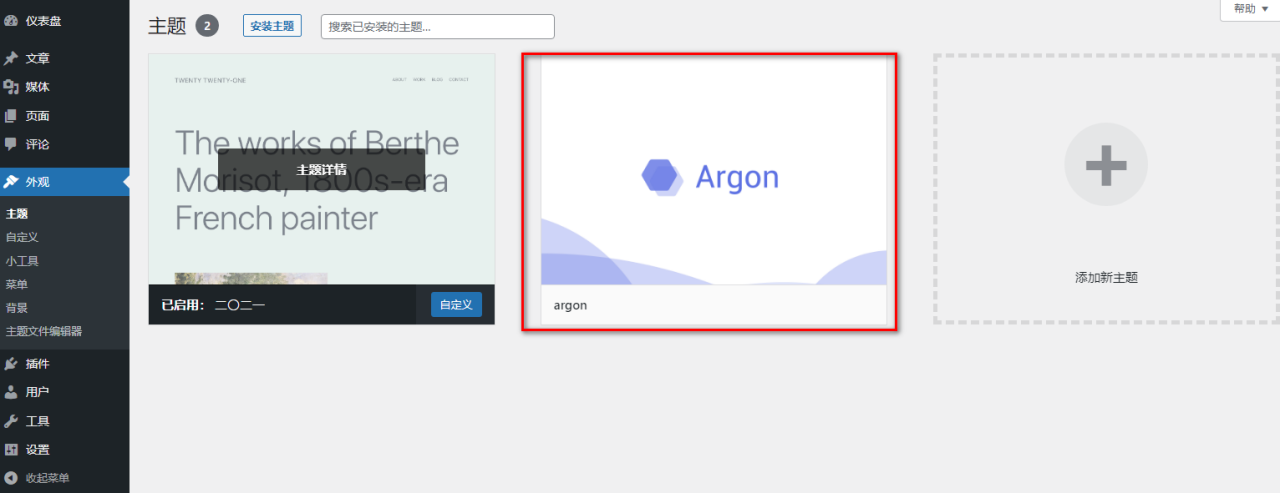Expand the 帮助 help dropdown
This screenshot has width=1280, height=493.
tap(1250, 9)
